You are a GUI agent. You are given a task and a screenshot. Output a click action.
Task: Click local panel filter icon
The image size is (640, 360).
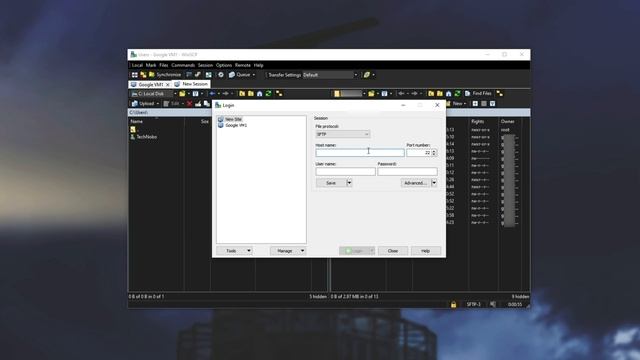(x=196, y=93)
